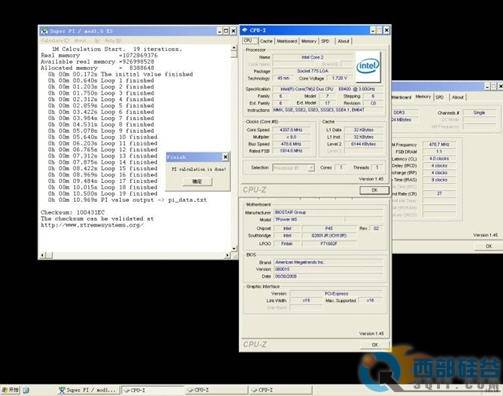Click OK in the CPU-Z memory window
This screenshot has height=396, width=503.
pos(489,246)
